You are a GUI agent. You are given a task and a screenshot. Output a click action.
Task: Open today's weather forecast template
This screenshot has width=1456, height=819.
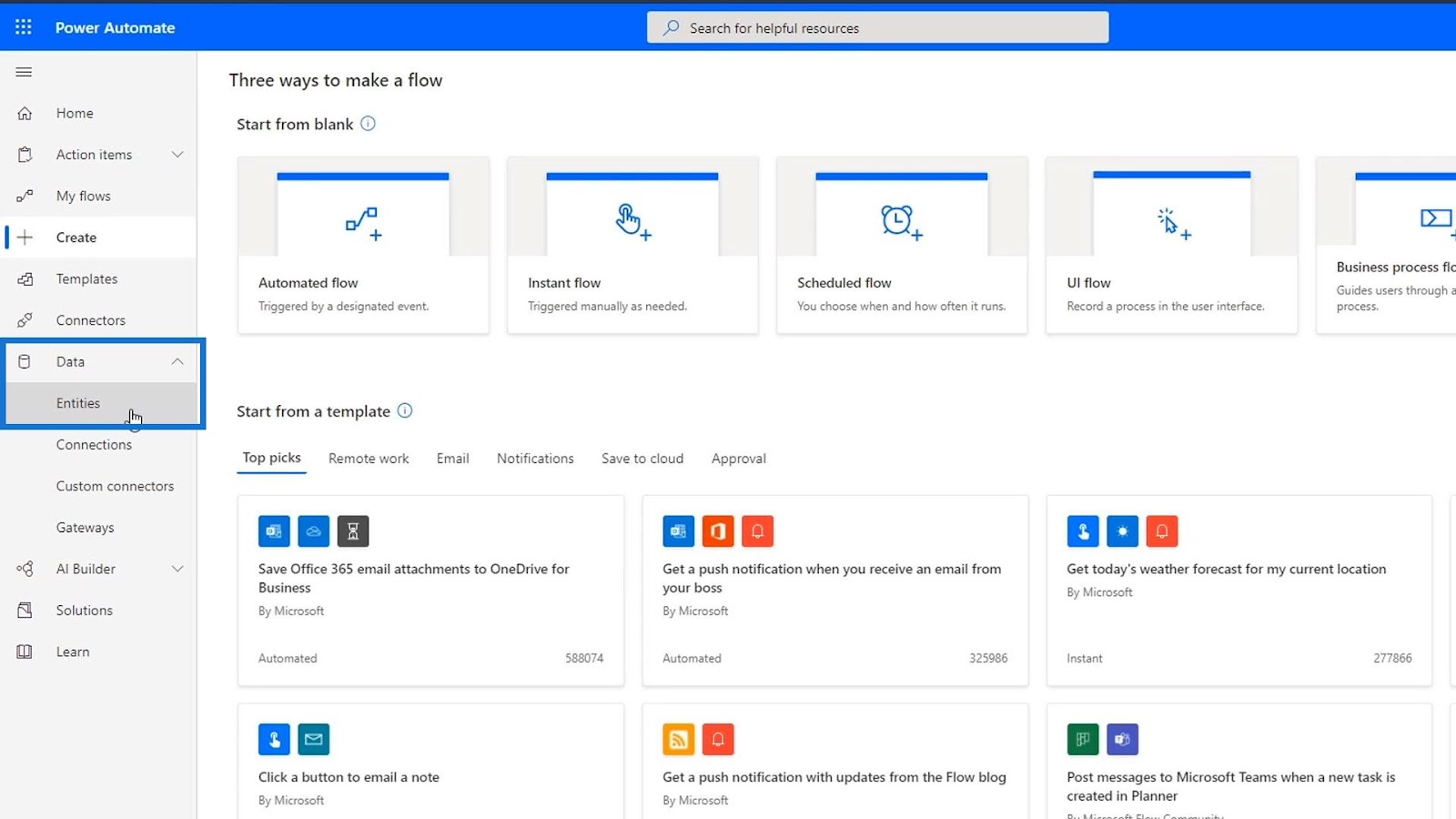pyautogui.click(x=1239, y=590)
